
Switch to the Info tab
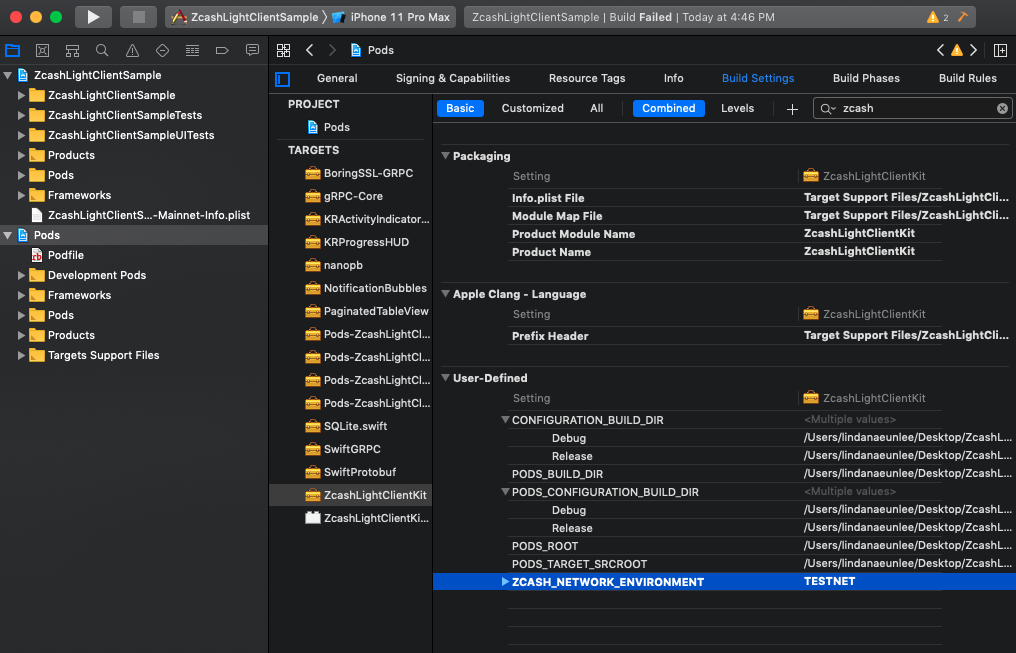(673, 78)
